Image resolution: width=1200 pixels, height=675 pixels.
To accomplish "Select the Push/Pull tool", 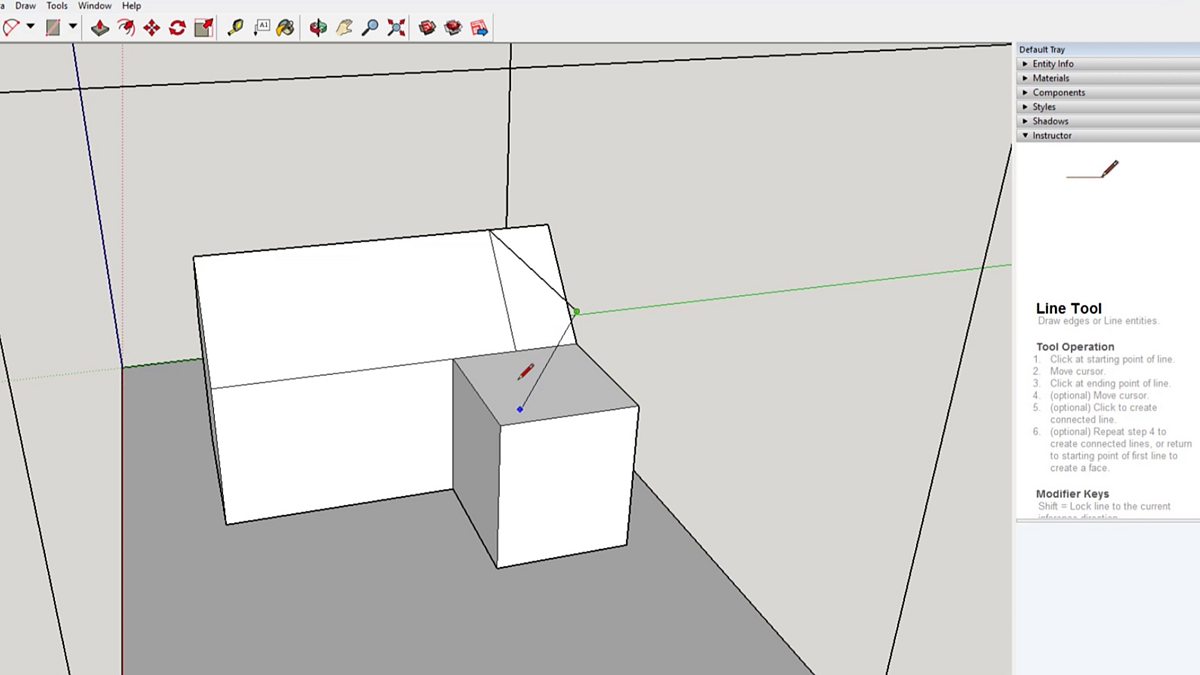I will point(100,28).
